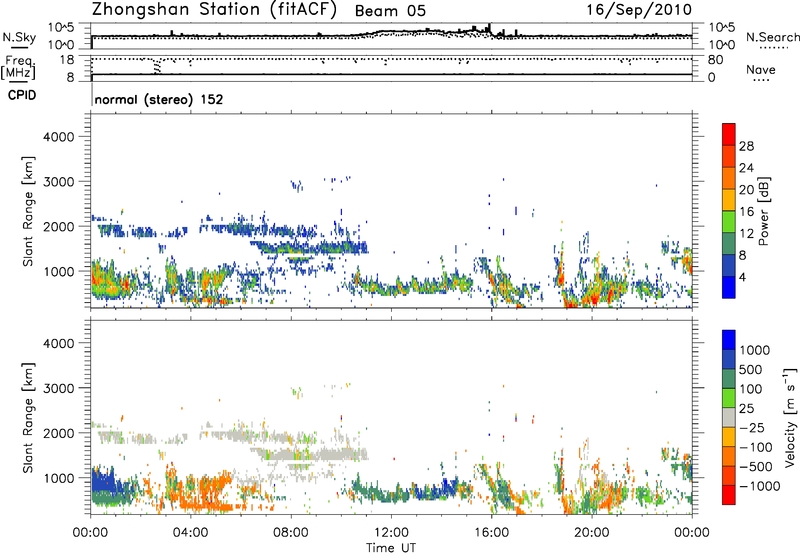Viewport: 800px width, 554px height.
Task: Click the 'N.Search' legend label
Action: tap(772, 37)
